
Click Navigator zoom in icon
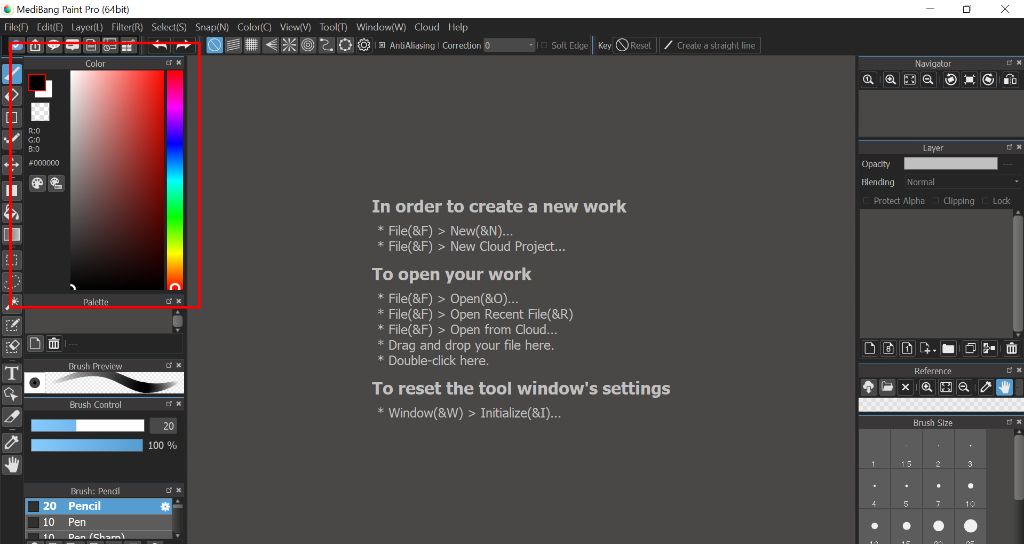(x=890, y=80)
